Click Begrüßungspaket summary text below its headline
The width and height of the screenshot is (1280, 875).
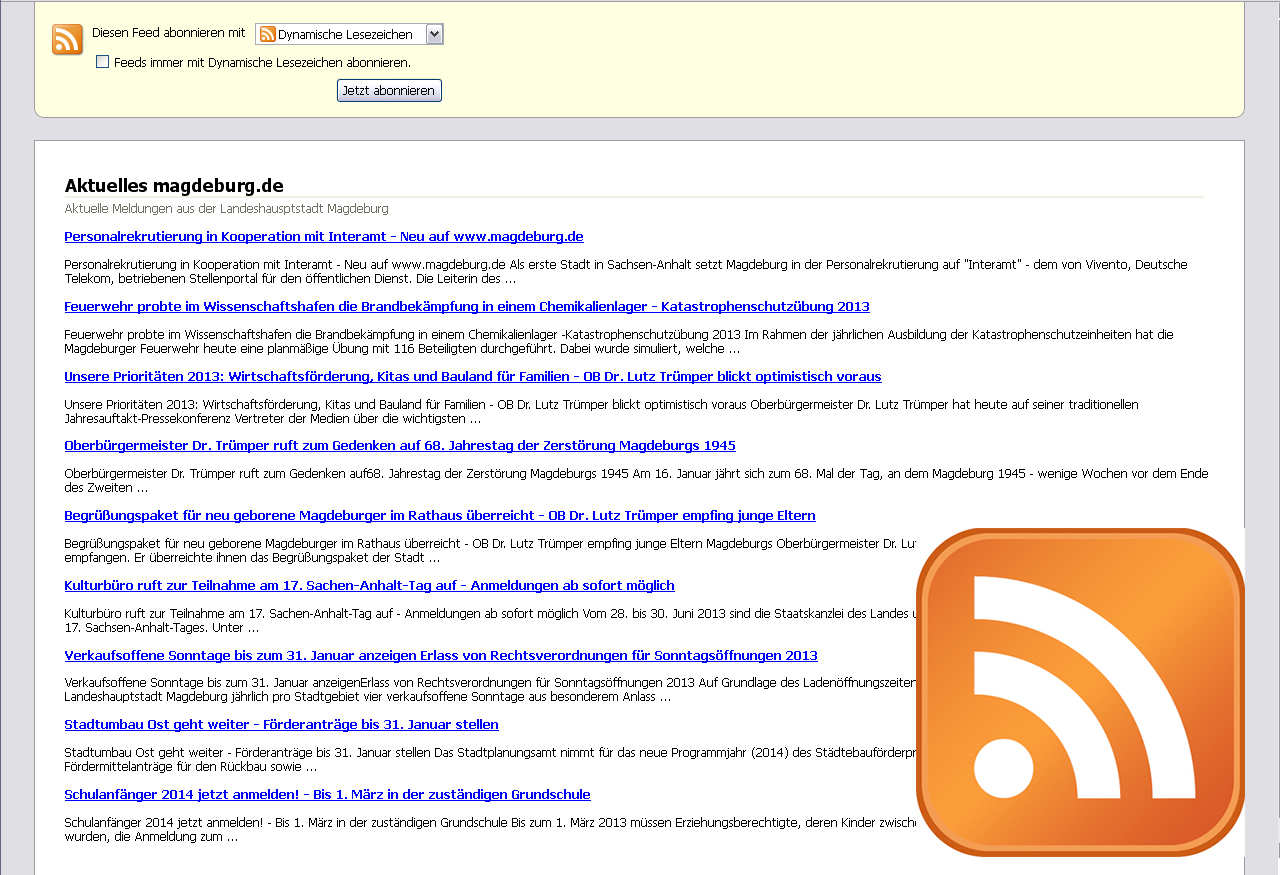coord(490,551)
